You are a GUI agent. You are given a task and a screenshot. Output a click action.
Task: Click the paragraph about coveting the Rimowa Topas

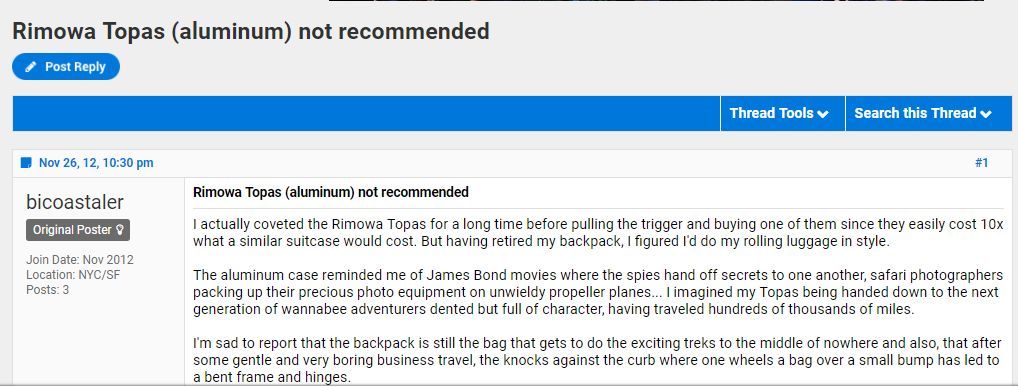(x=598, y=233)
